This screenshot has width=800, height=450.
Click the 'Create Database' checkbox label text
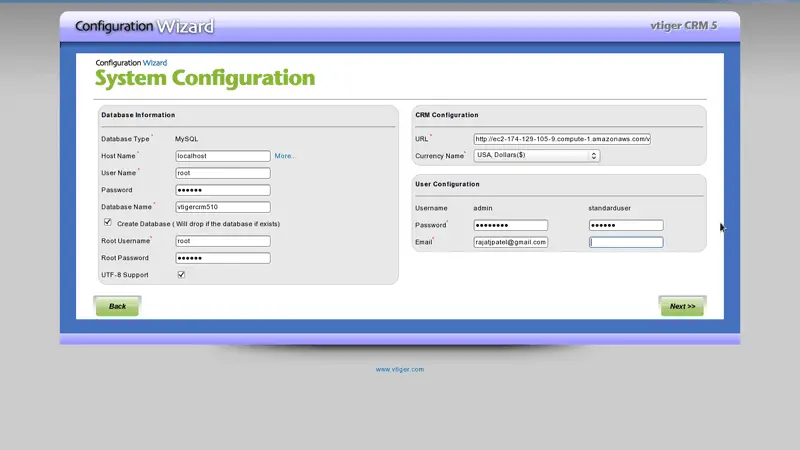[198, 223]
